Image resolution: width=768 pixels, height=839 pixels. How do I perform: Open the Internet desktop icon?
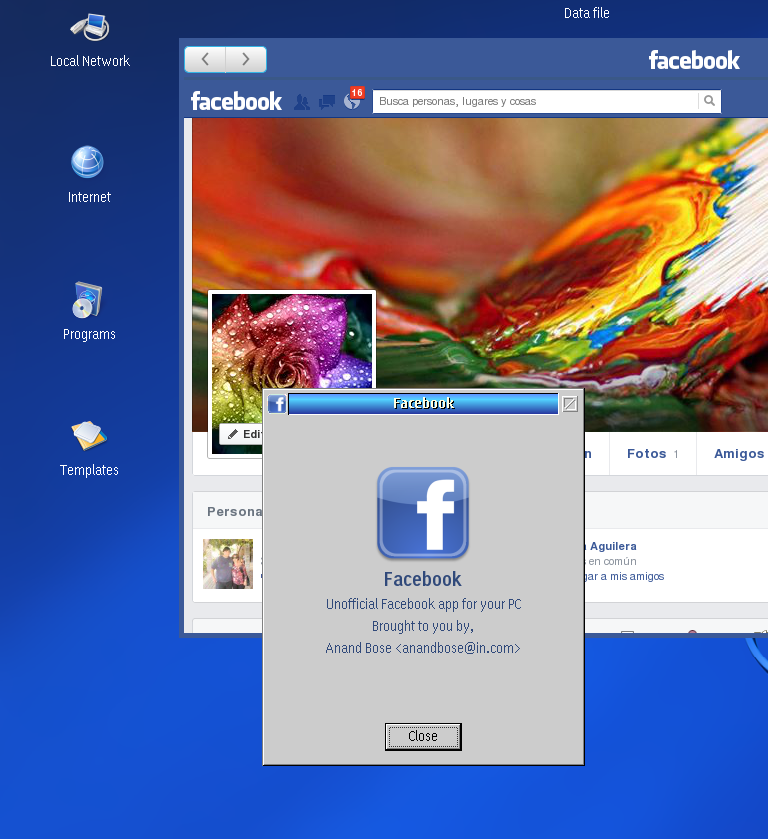pos(88,174)
